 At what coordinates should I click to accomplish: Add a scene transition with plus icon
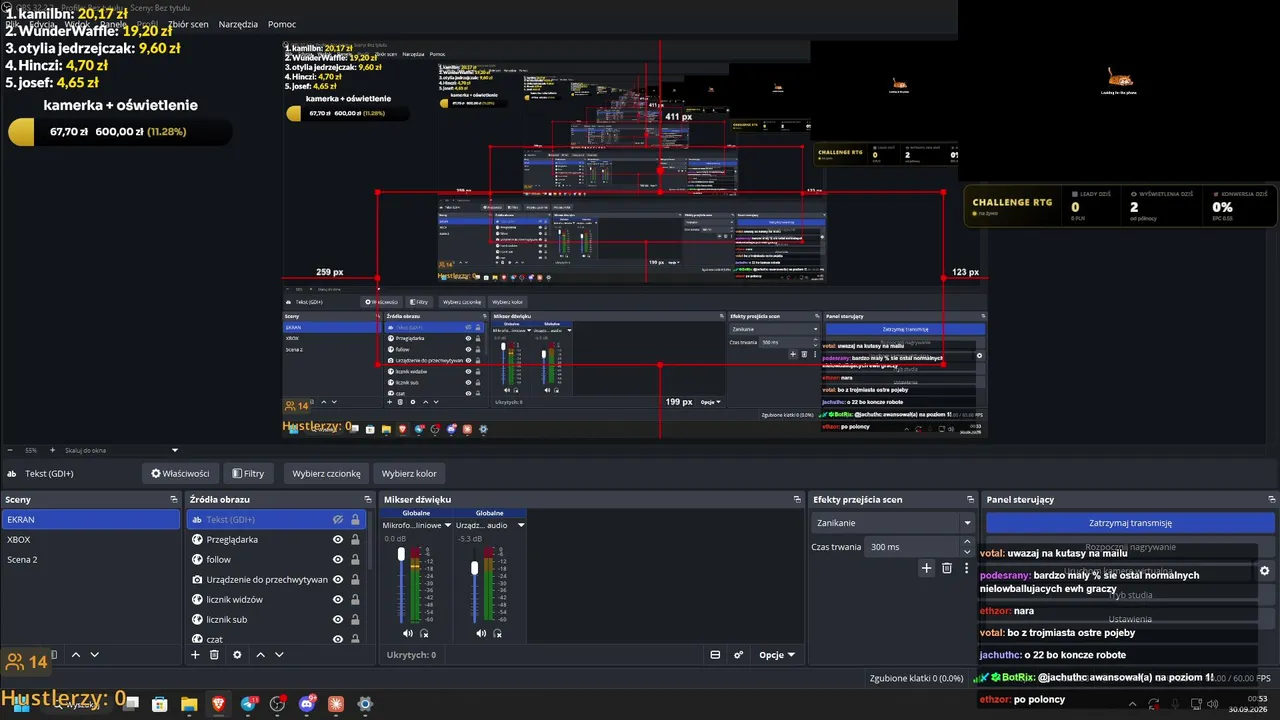926,568
